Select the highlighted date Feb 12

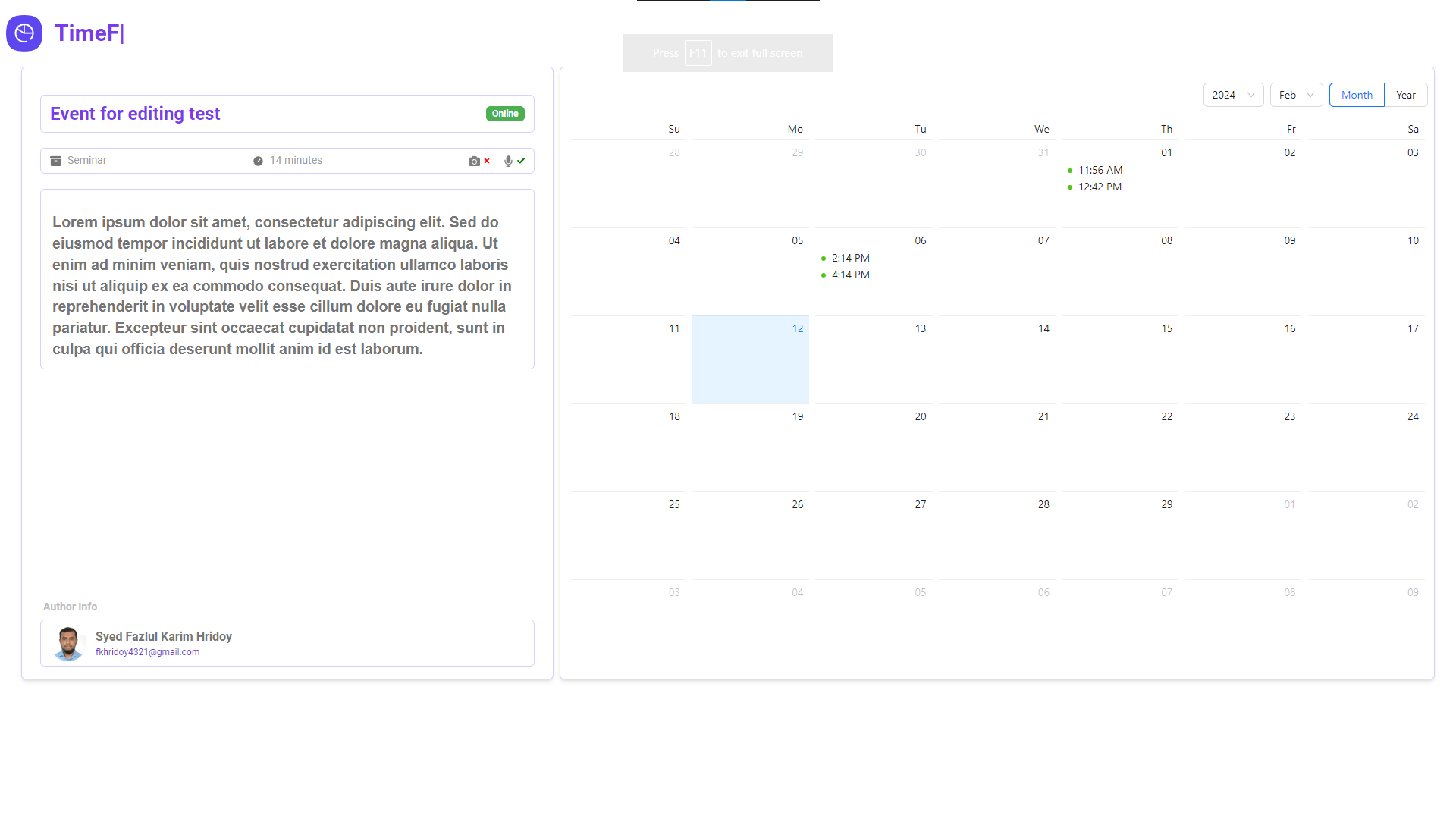coord(750,359)
